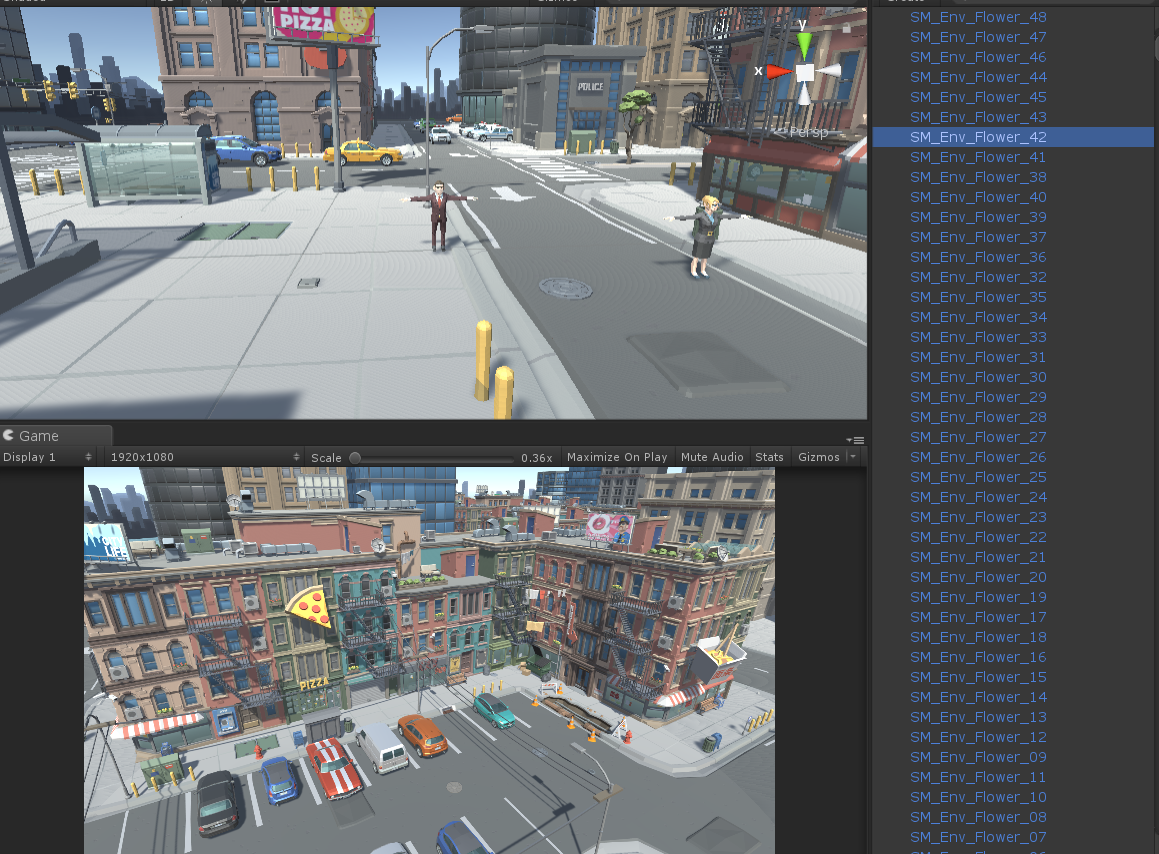Screen dimensions: 1159x854
Task: Select SM_Env_Flower_14 in the Hierarchy
Action: [x=1013, y=696]
